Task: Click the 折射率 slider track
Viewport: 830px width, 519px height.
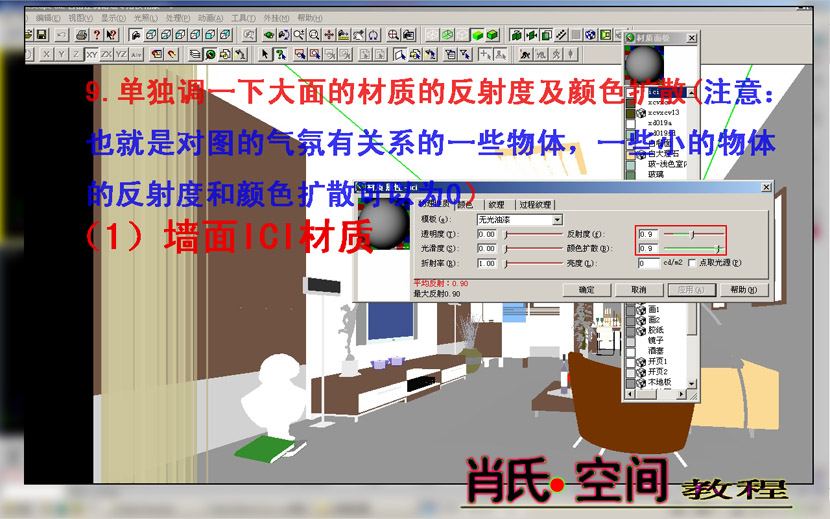Action: (533, 263)
